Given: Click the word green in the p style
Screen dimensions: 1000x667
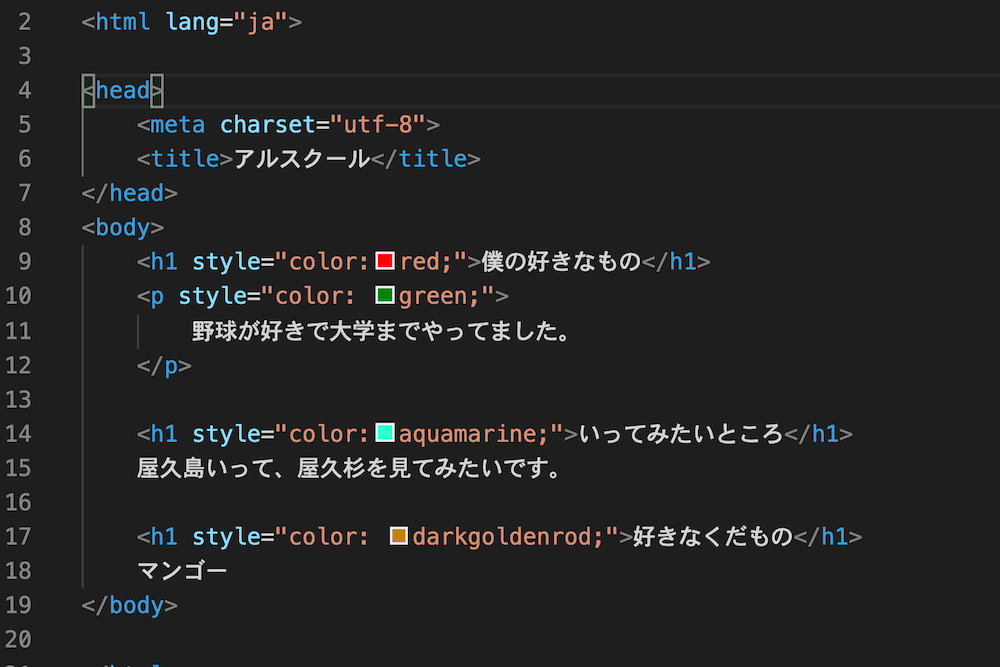Looking at the screenshot, I should tap(432, 296).
